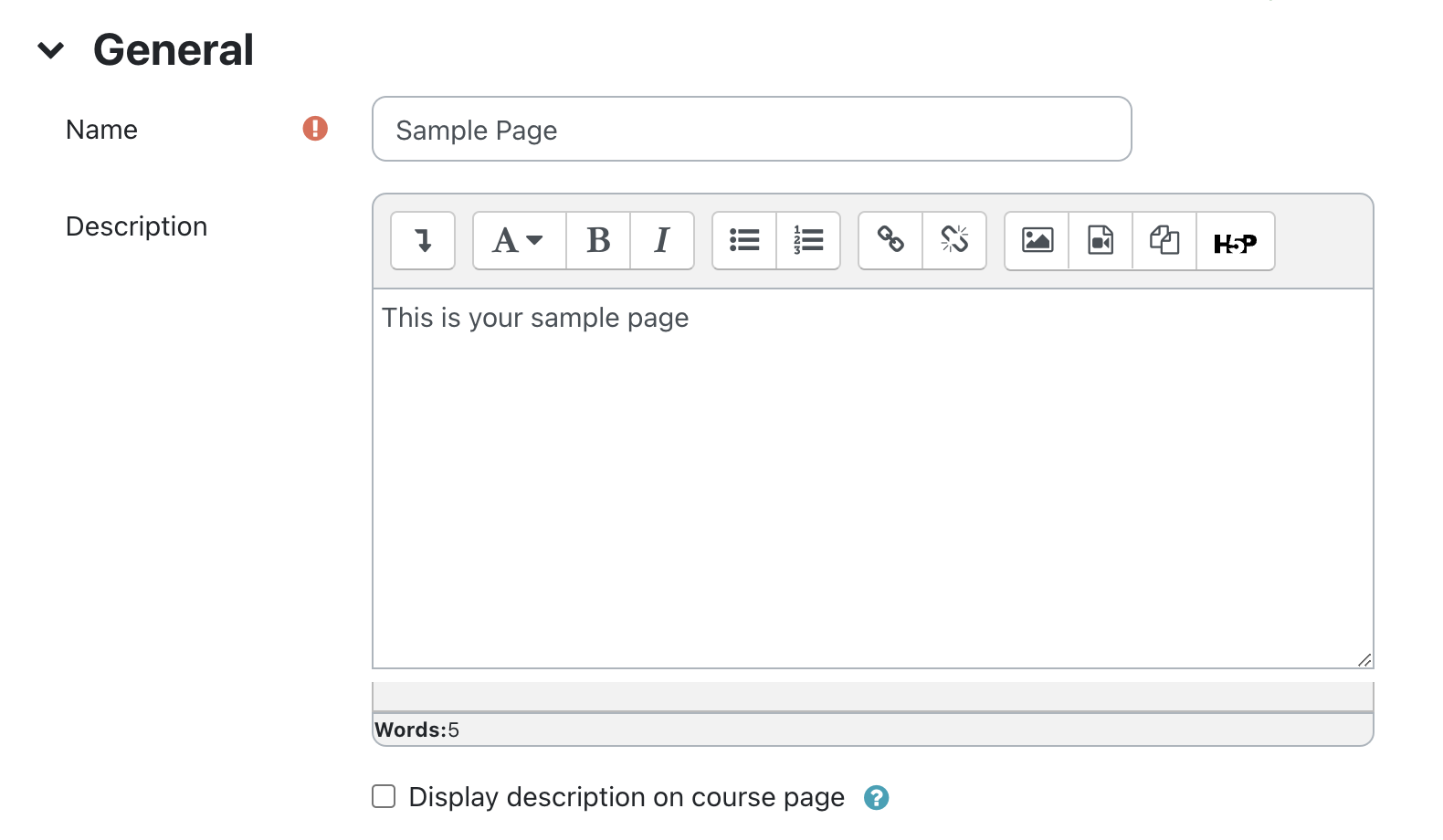Screen dimensions: 1443x840
Task: Click the required field icon beside Name
Action: coord(315,129)
